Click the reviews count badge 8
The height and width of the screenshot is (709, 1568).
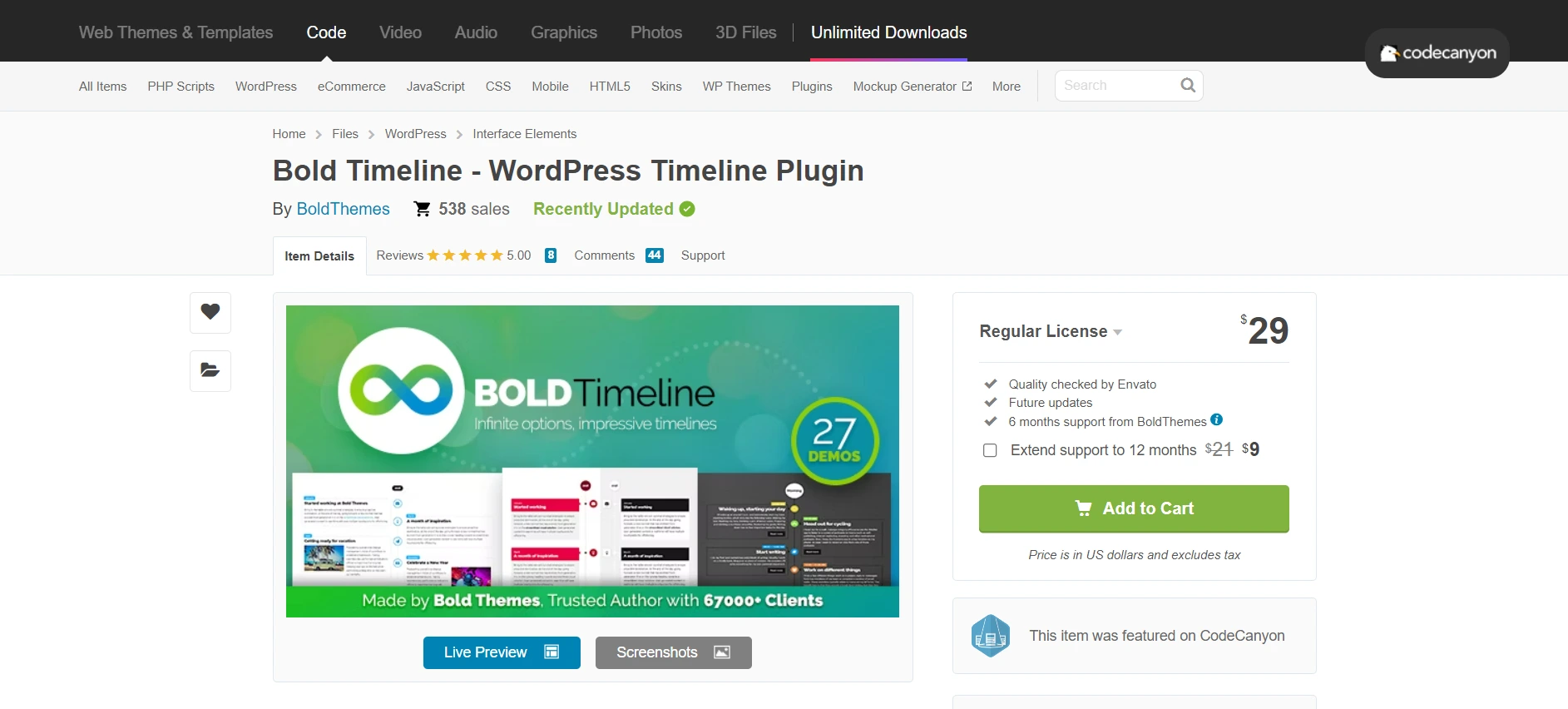[551, 255]
